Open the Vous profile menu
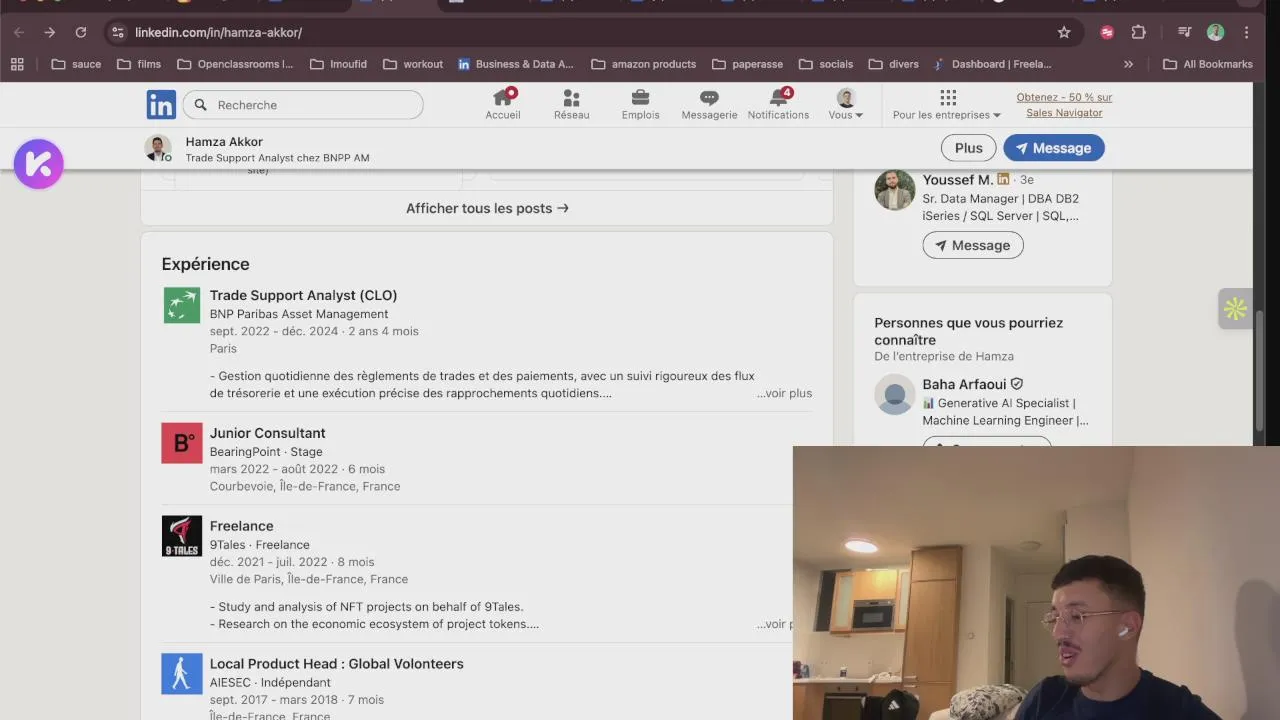Screen dimensions: 1280x720 click(x=846, y=104)
